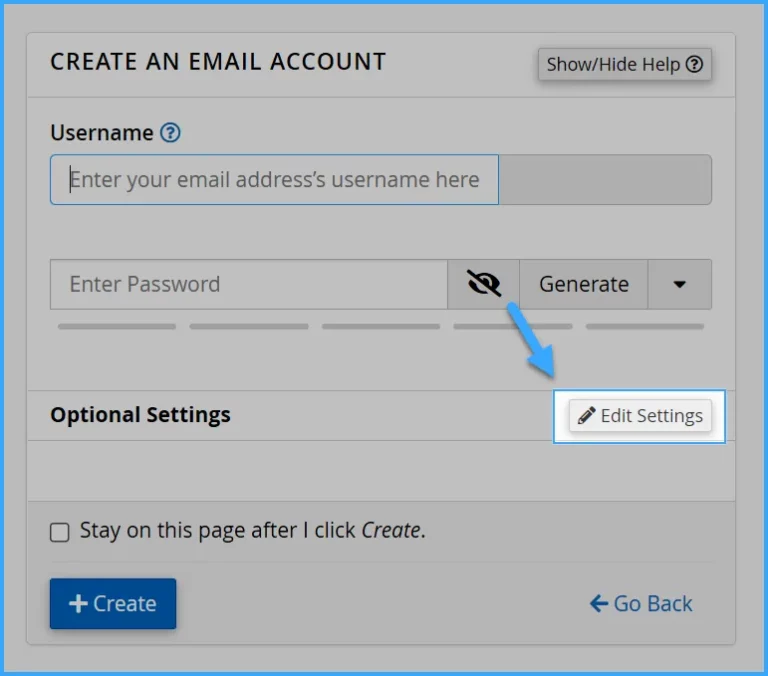Click the help icon beside Username label

[171, 133]
